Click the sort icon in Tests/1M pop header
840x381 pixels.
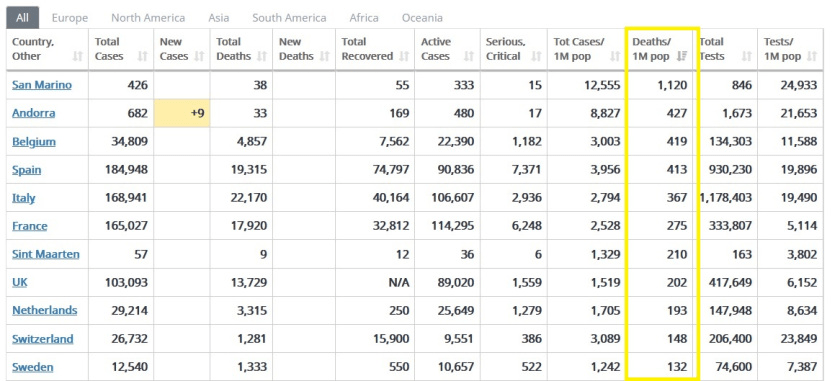pyautogui.click(x=812, y=56)
